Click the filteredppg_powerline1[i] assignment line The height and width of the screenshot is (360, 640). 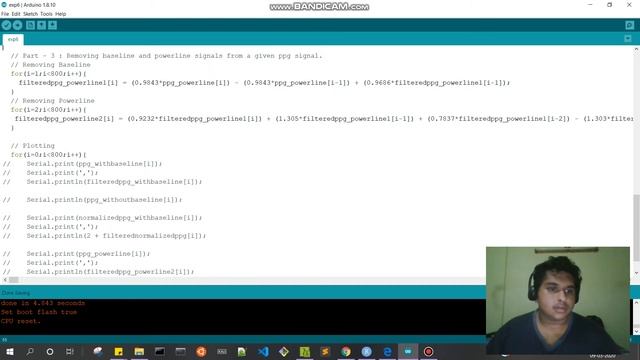[264, 82]
